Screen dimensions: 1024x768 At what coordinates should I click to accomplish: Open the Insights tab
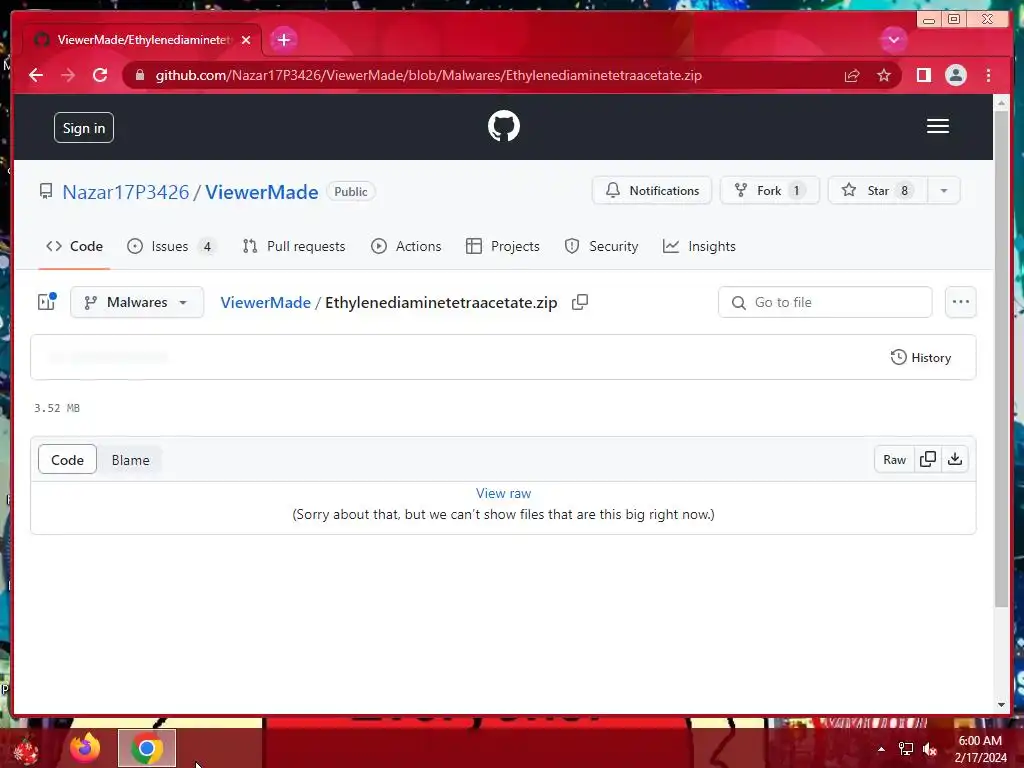click(699, 246)
